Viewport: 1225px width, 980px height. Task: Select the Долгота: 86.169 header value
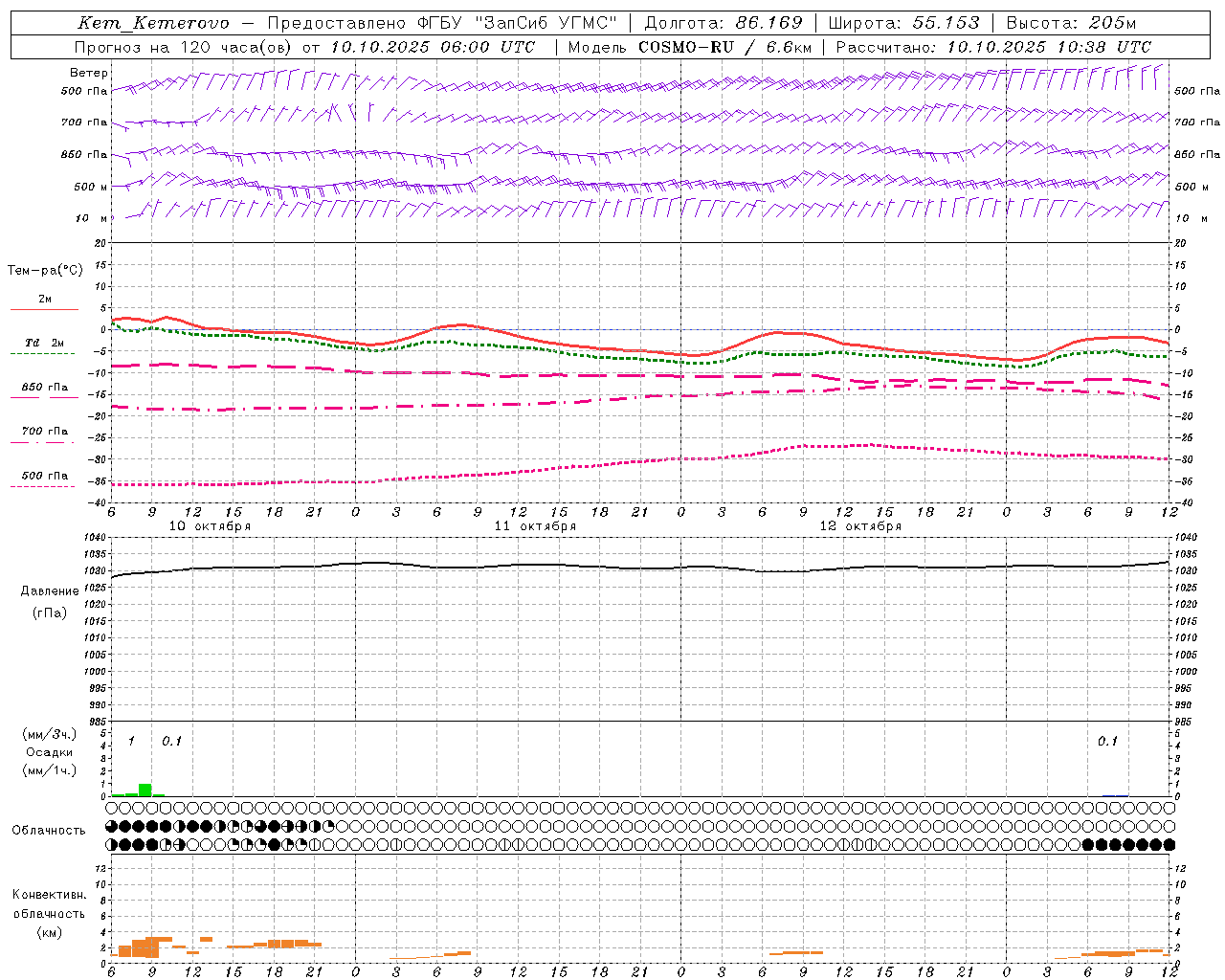[x=724, y=23]
